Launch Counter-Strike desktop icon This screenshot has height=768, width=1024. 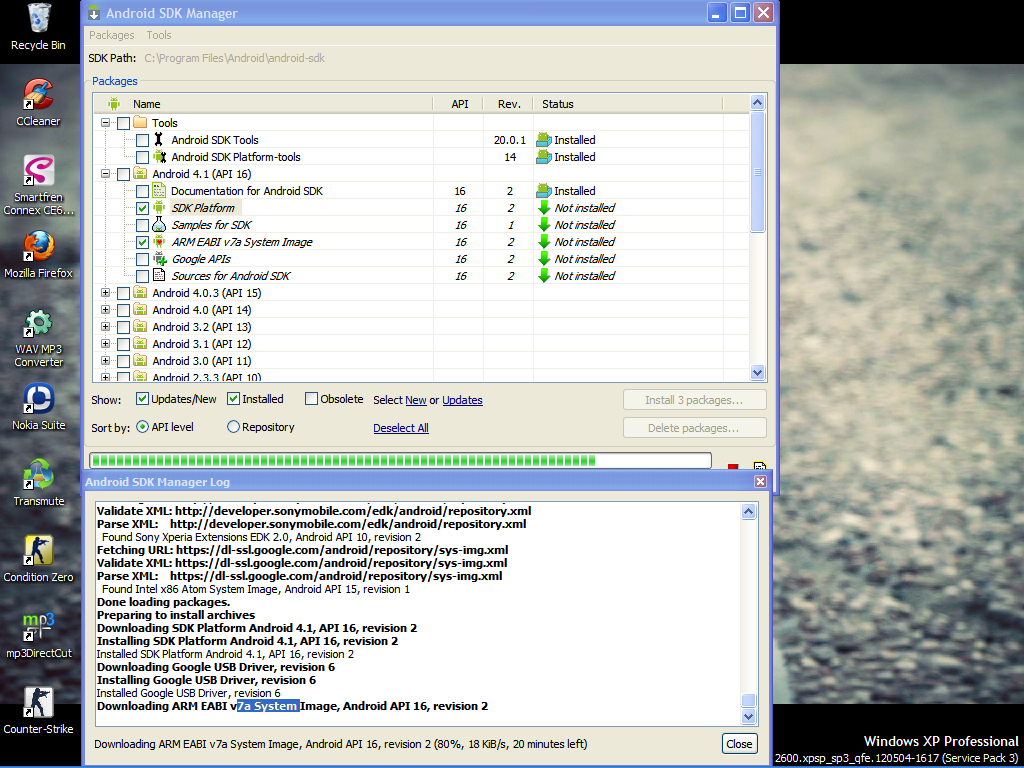pos(39,711)
